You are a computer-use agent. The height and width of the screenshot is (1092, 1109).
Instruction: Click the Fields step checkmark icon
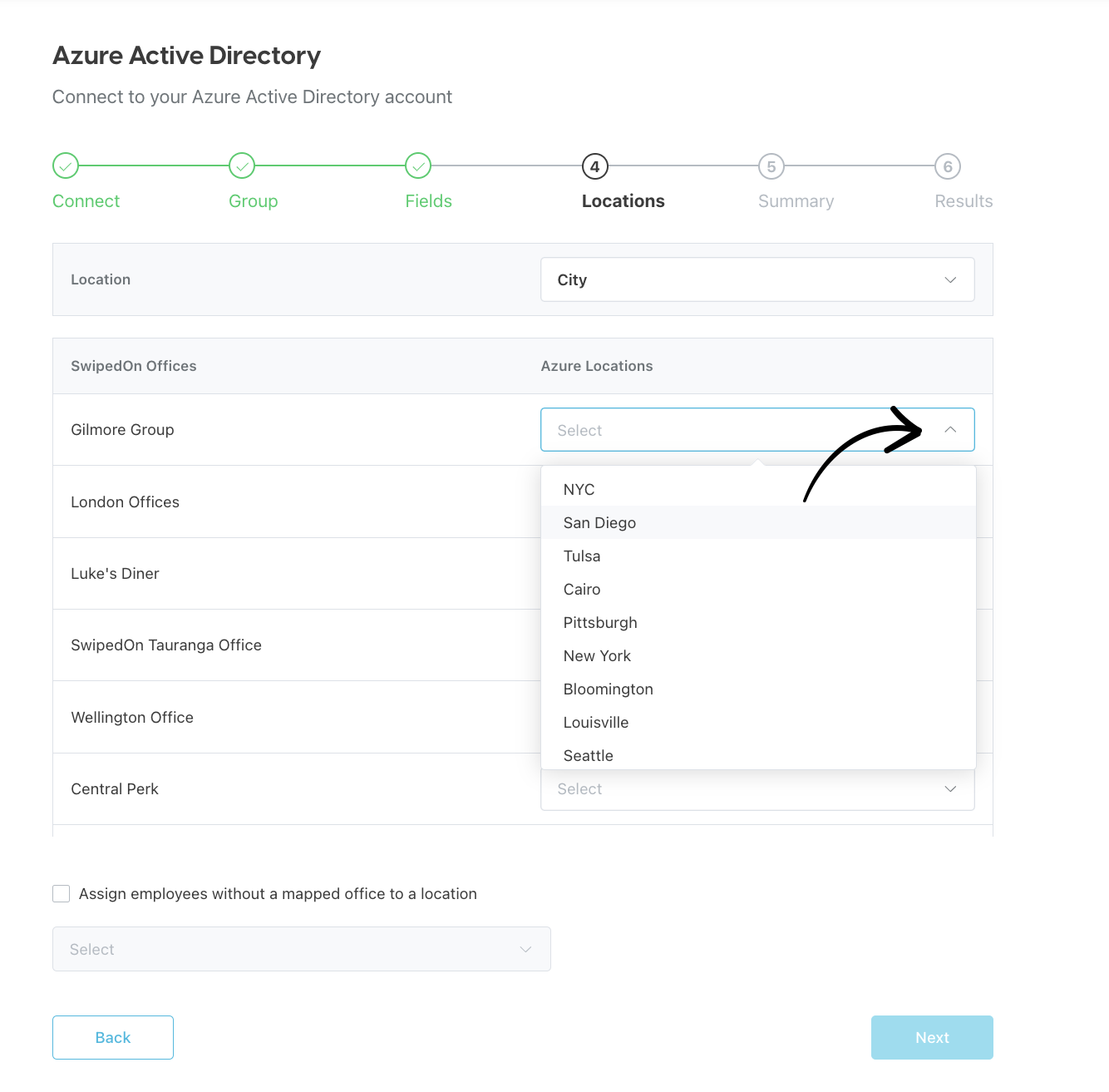[x=418, y=166]
